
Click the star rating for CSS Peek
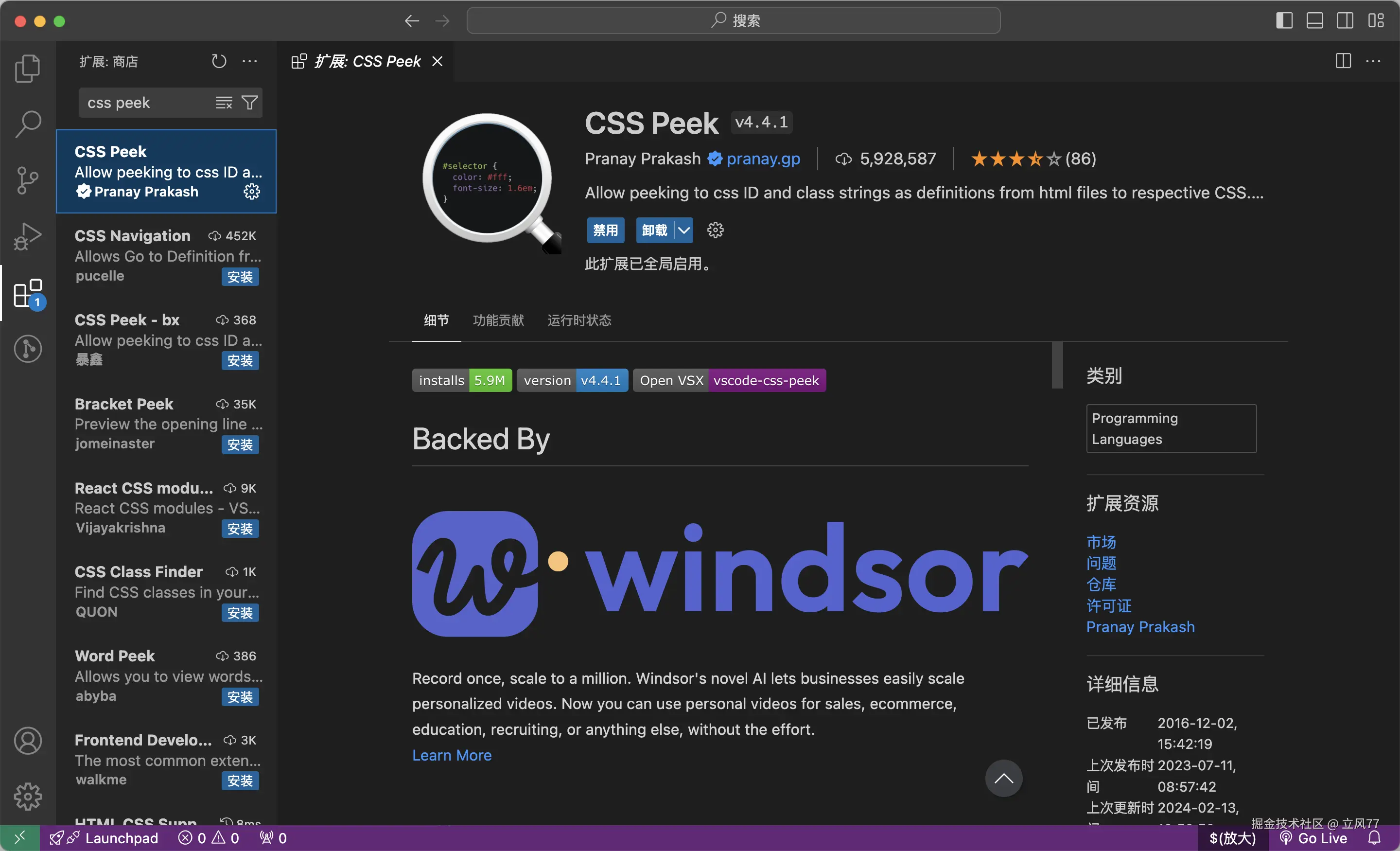1033,159
